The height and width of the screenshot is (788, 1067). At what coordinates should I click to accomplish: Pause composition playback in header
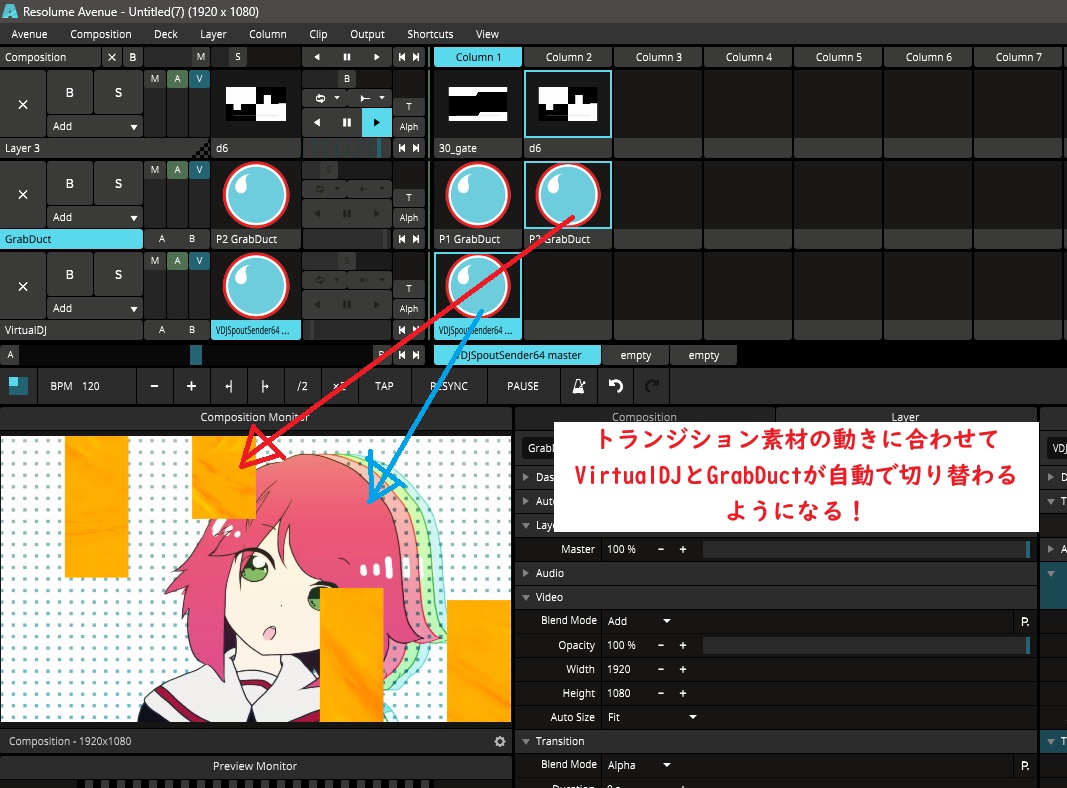(x=347, y=57)
